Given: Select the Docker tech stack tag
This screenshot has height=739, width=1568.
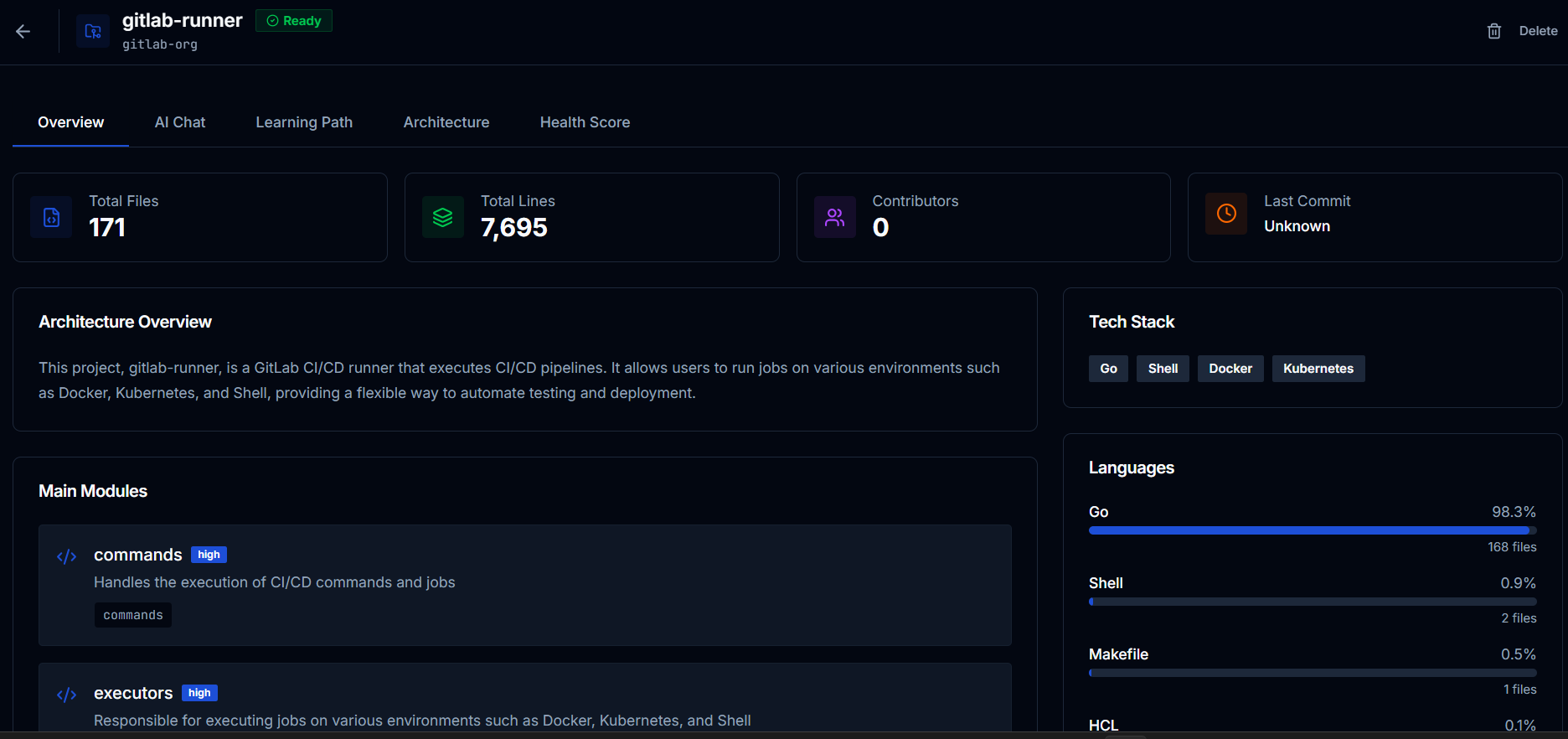Looking at the screenshot, I should click(1230, 369).
